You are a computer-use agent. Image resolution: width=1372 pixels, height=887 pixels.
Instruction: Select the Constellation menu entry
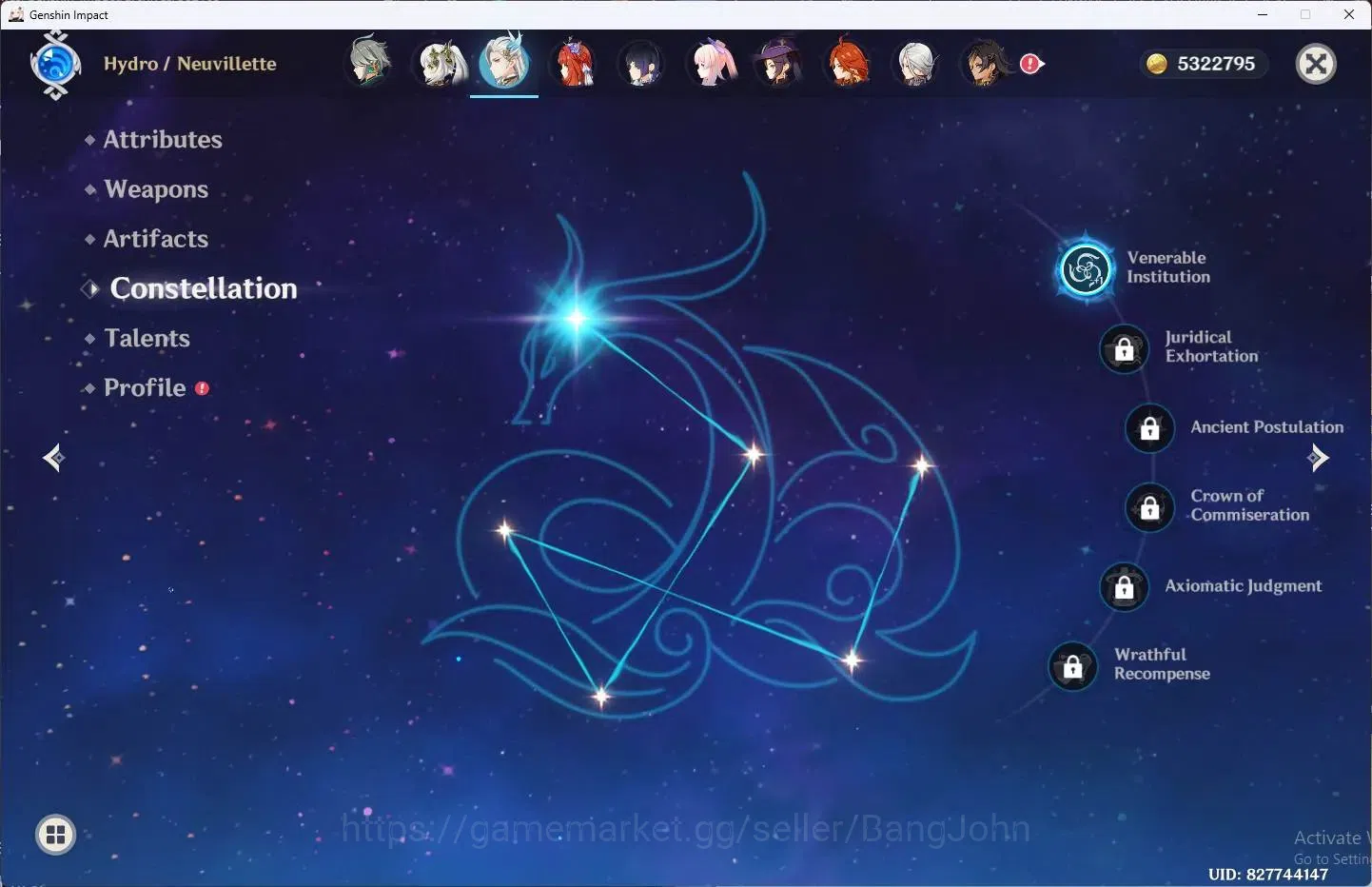pyautogui.click(x=204, y=288)
